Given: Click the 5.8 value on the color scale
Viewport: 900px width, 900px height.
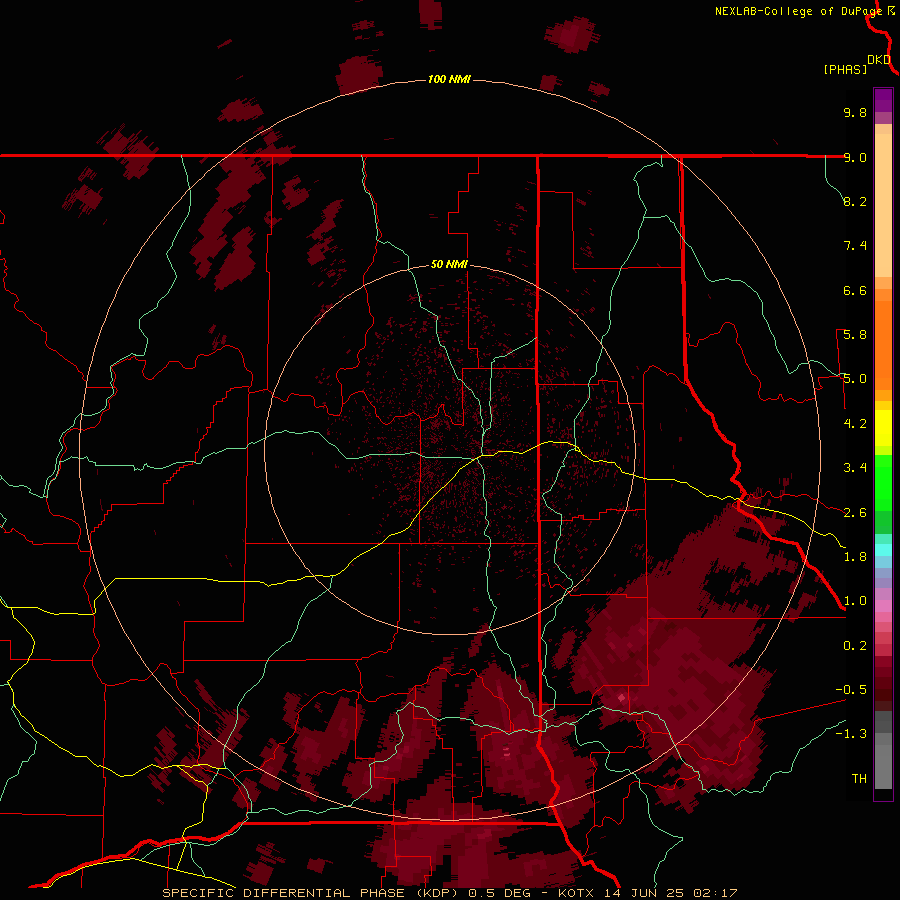Looking at the screenshot, I should pyautogui.click(x=855, y=335).
